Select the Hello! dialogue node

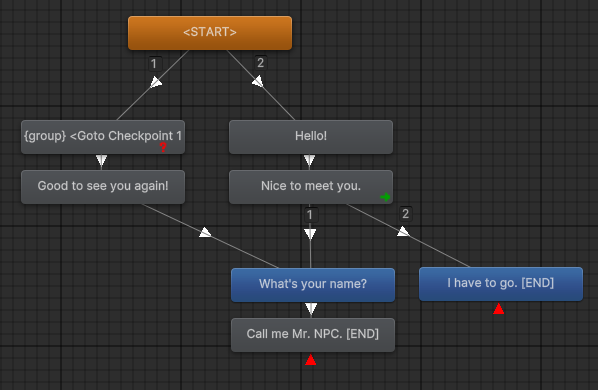tap(311, 137)
